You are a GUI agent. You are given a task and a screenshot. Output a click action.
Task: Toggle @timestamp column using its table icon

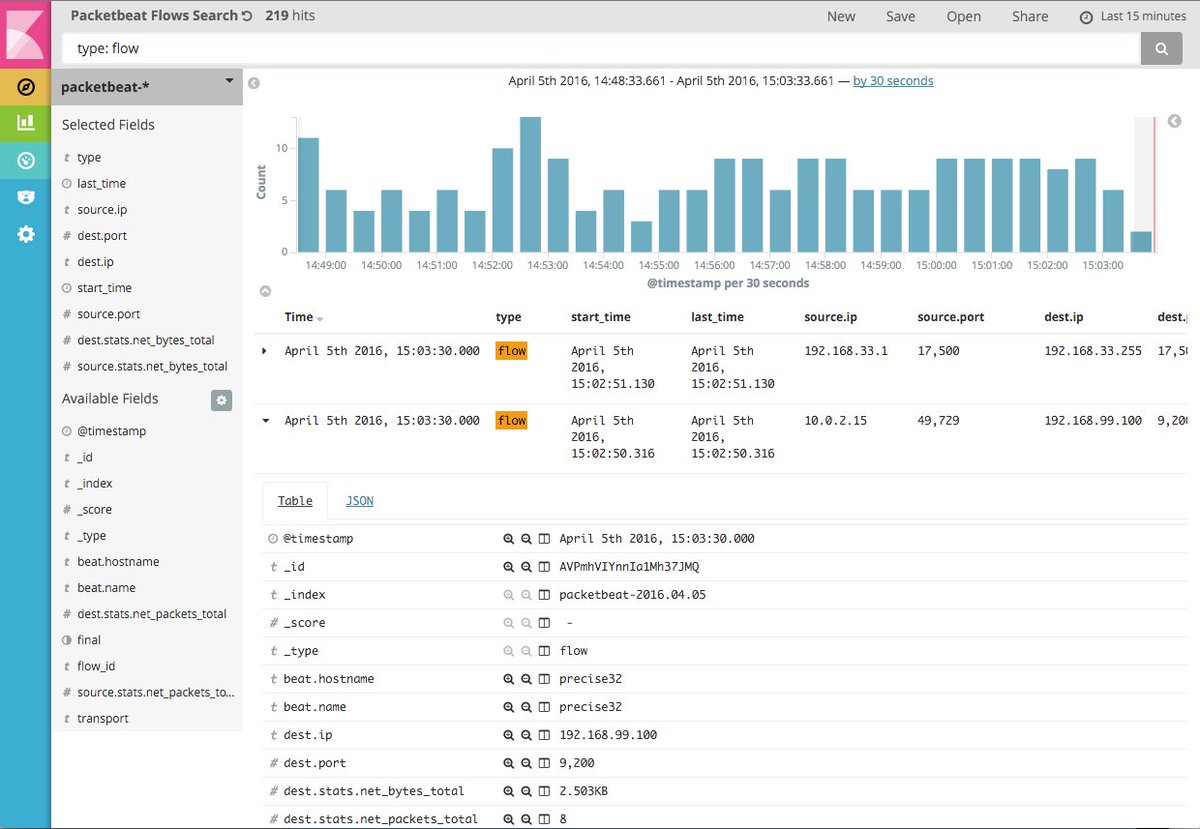click(x=544, y=538)
